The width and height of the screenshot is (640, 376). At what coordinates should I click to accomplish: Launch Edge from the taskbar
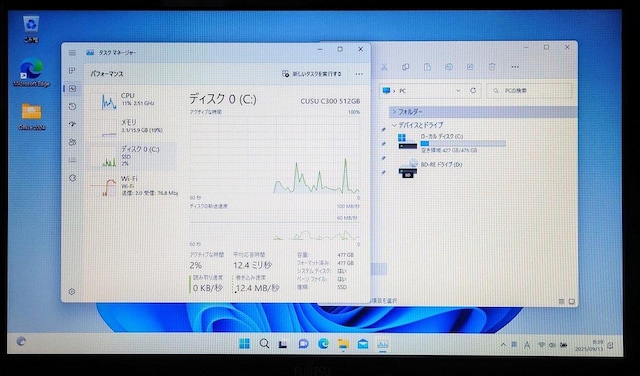click(323, 344)
